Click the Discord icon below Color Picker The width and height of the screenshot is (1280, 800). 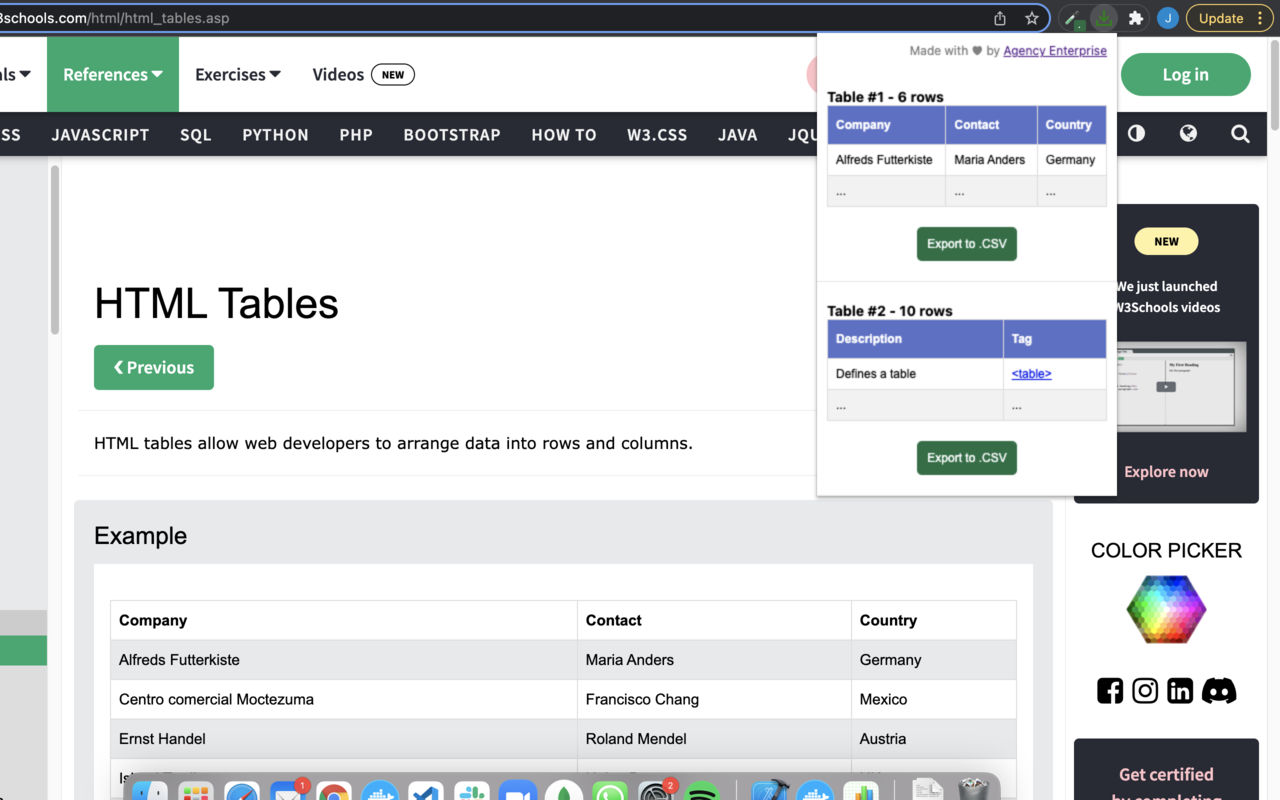[1219, 690]
